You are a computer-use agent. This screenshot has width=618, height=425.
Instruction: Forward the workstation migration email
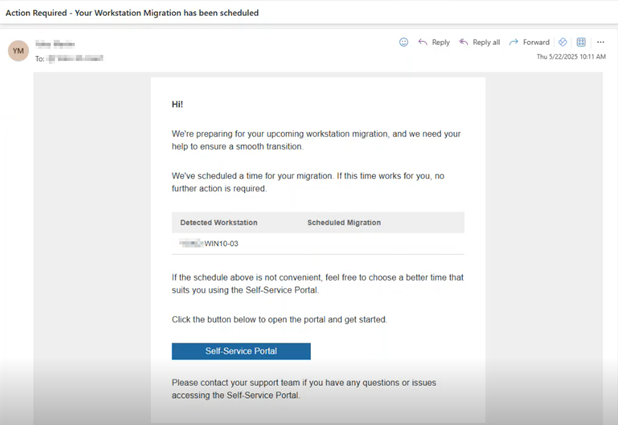click(x=529, y=42)
